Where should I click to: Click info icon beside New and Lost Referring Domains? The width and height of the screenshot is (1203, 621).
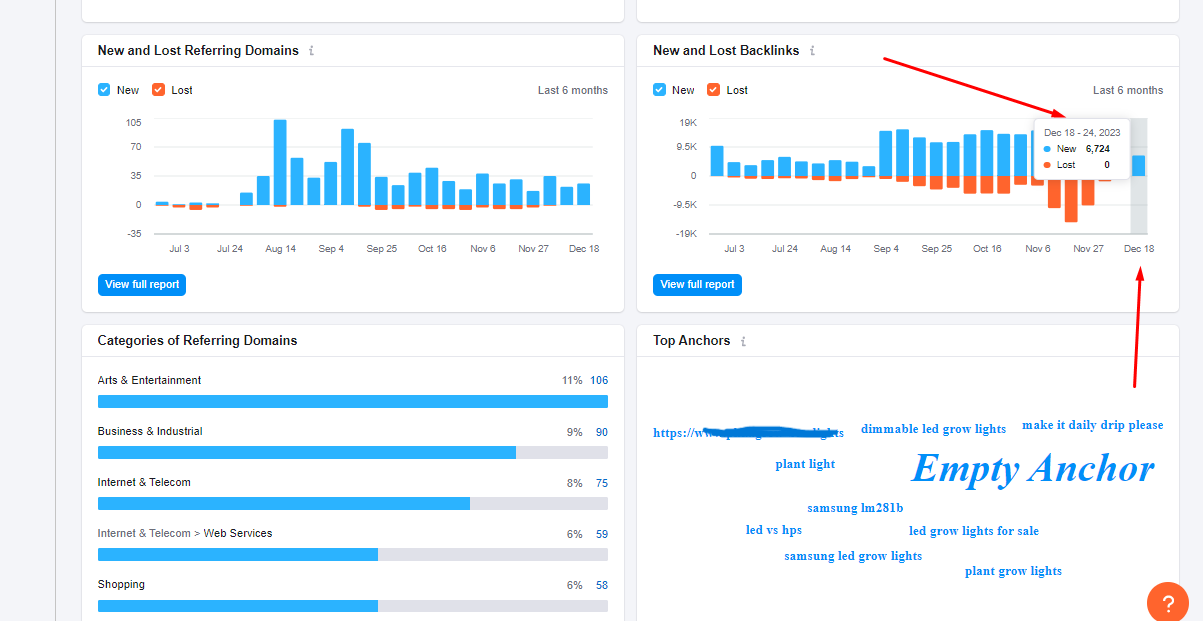312,50
